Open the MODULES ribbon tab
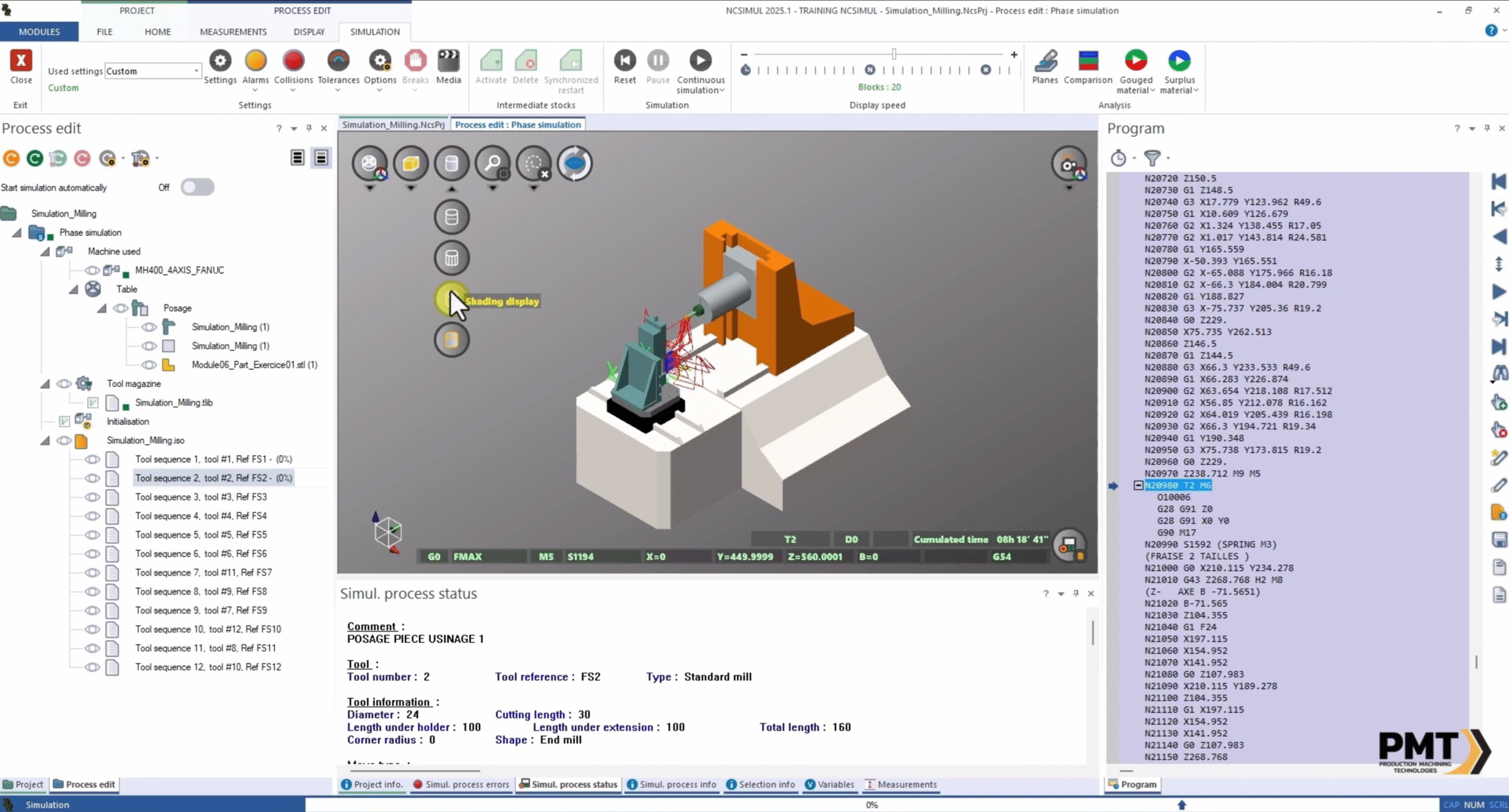The width and height of the screenshot is (1509, 812). [39, 32]
